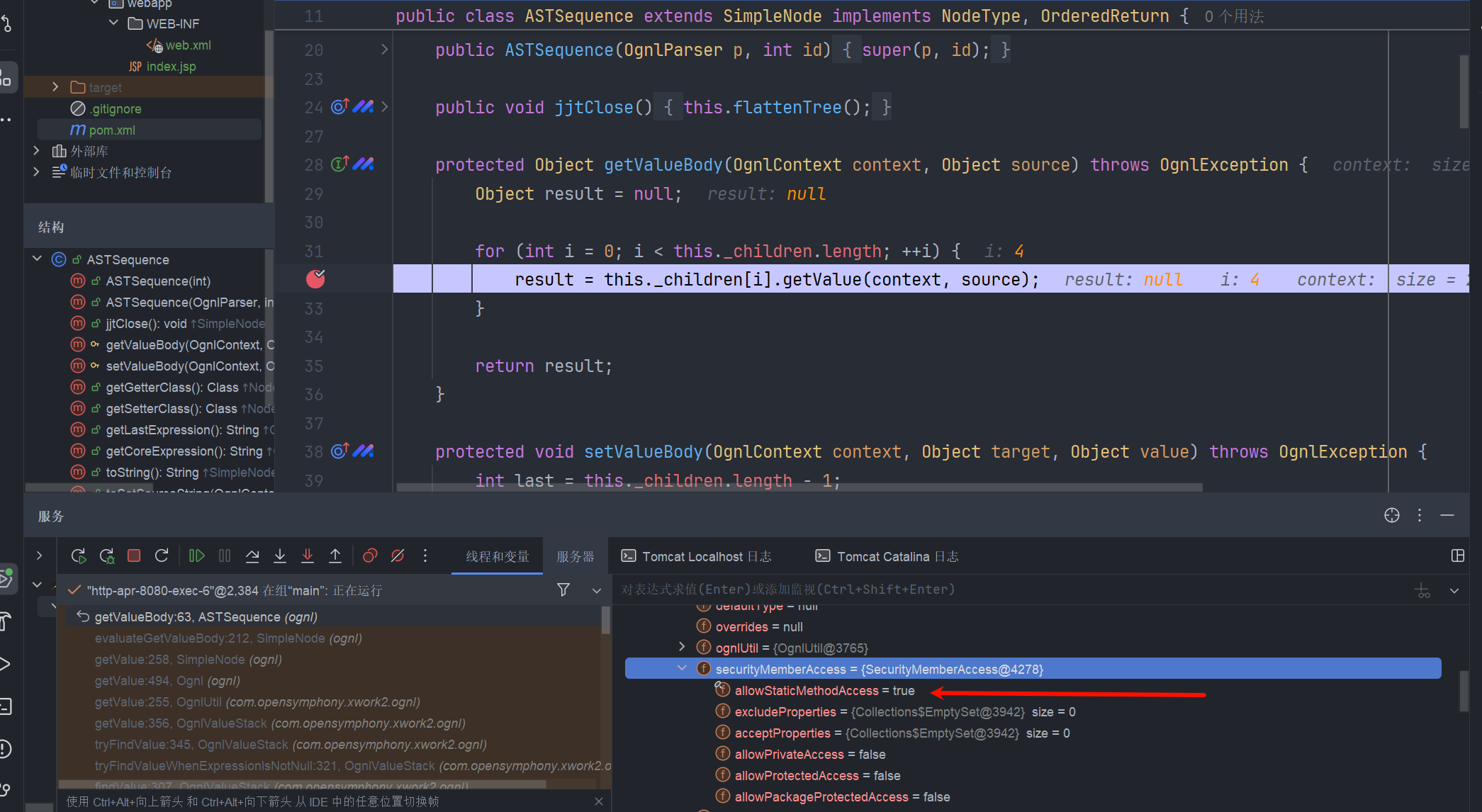The width and height of the screenshot is (1482, 812).
Task: Open web.xml file in project tree
Action: (188, 45)
